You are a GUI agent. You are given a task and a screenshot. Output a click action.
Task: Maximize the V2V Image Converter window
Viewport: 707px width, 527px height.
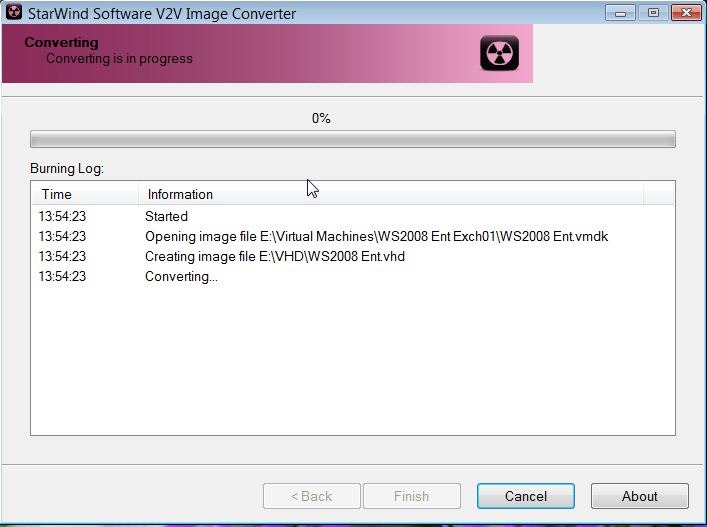point(653,13)
